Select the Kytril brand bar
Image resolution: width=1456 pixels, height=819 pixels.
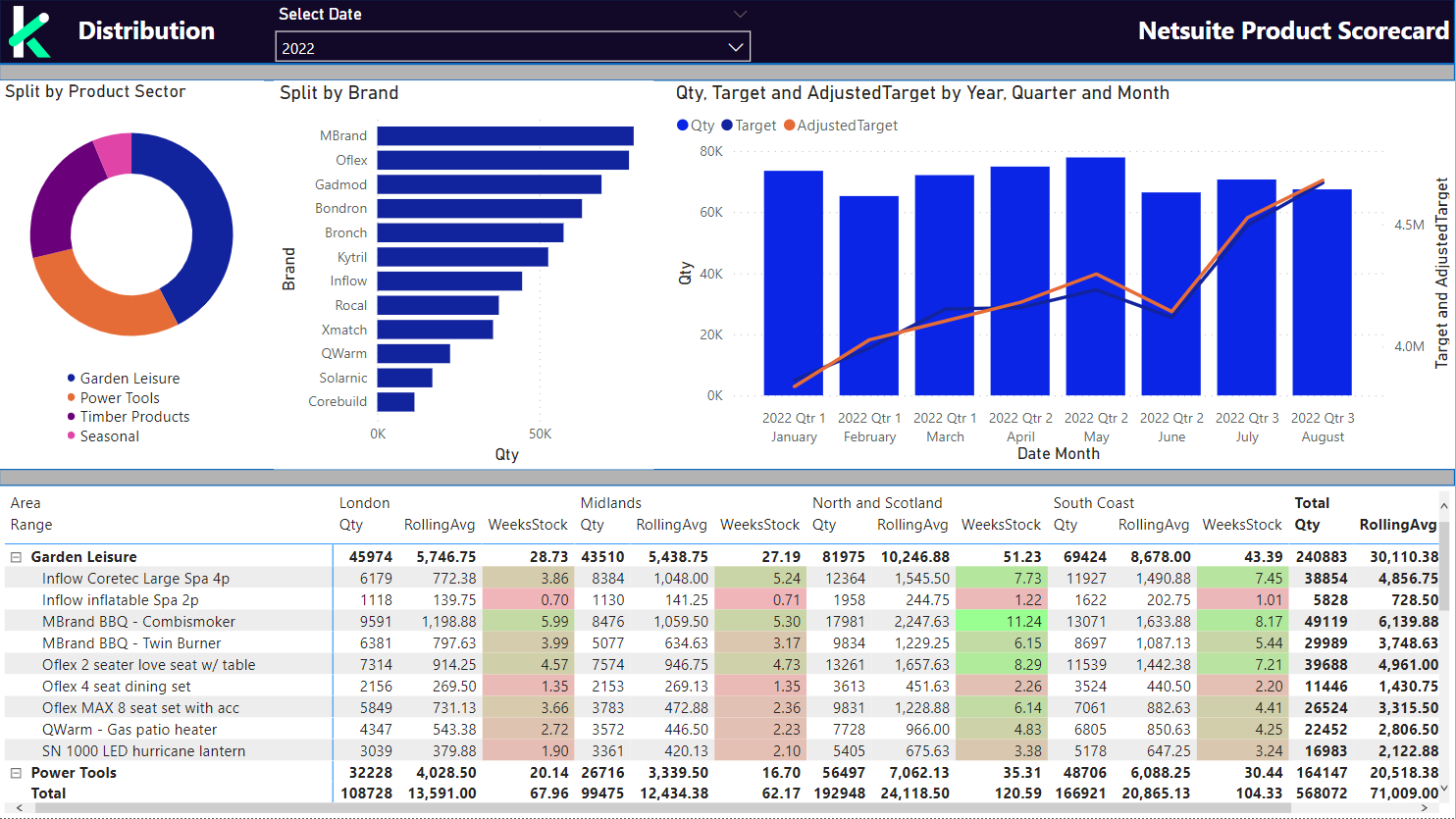coord(463,257)
